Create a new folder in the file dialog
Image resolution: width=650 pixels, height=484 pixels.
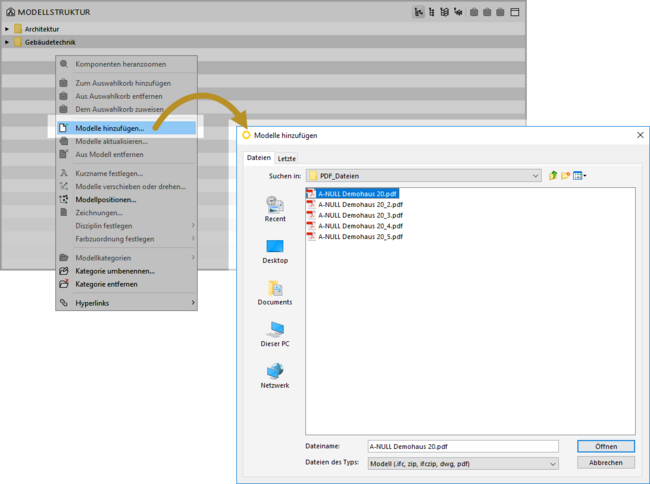pos(565,176)
